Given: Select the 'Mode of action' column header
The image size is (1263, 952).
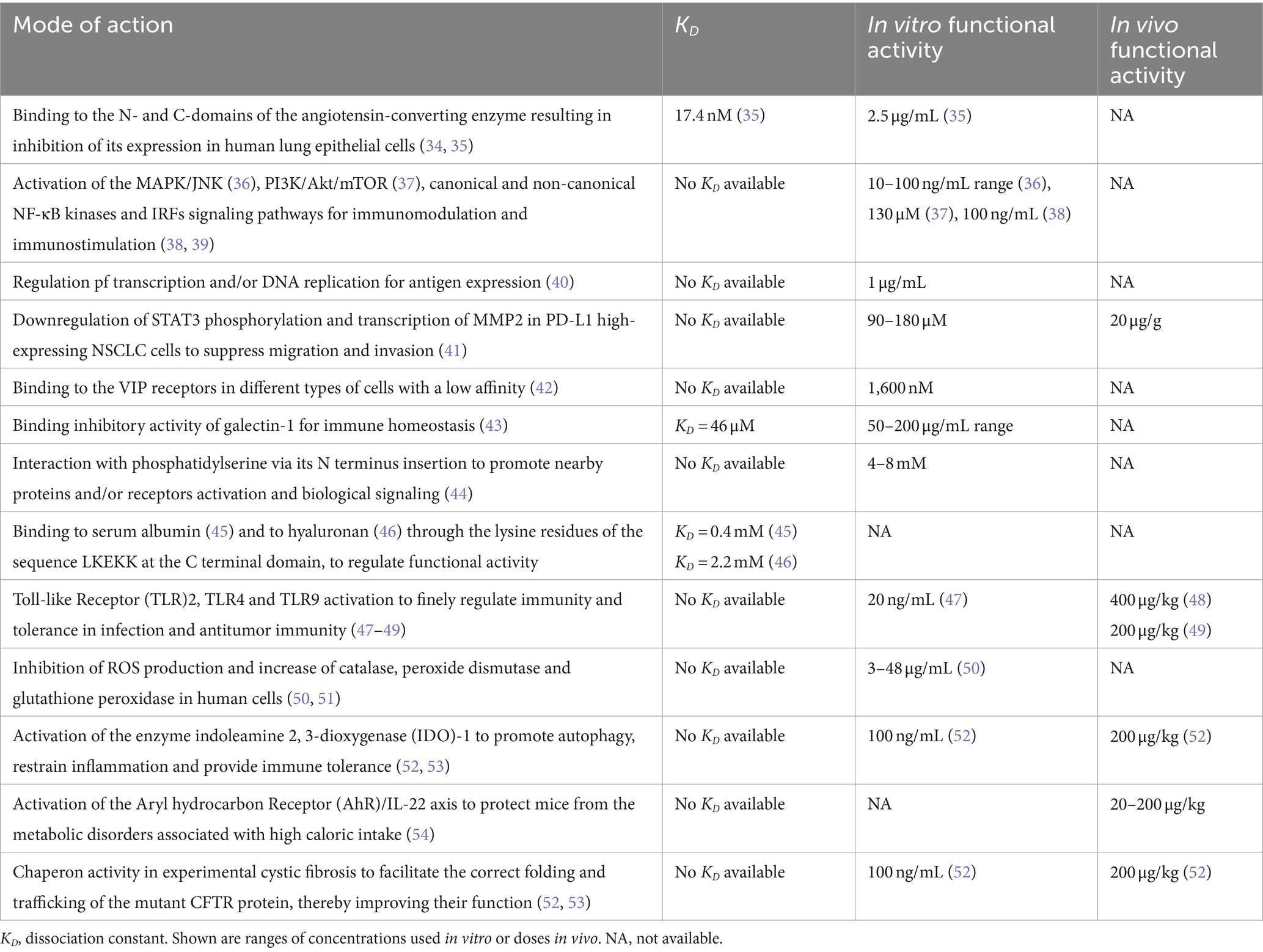Looking at the screenshot, I should pos(93,25).
